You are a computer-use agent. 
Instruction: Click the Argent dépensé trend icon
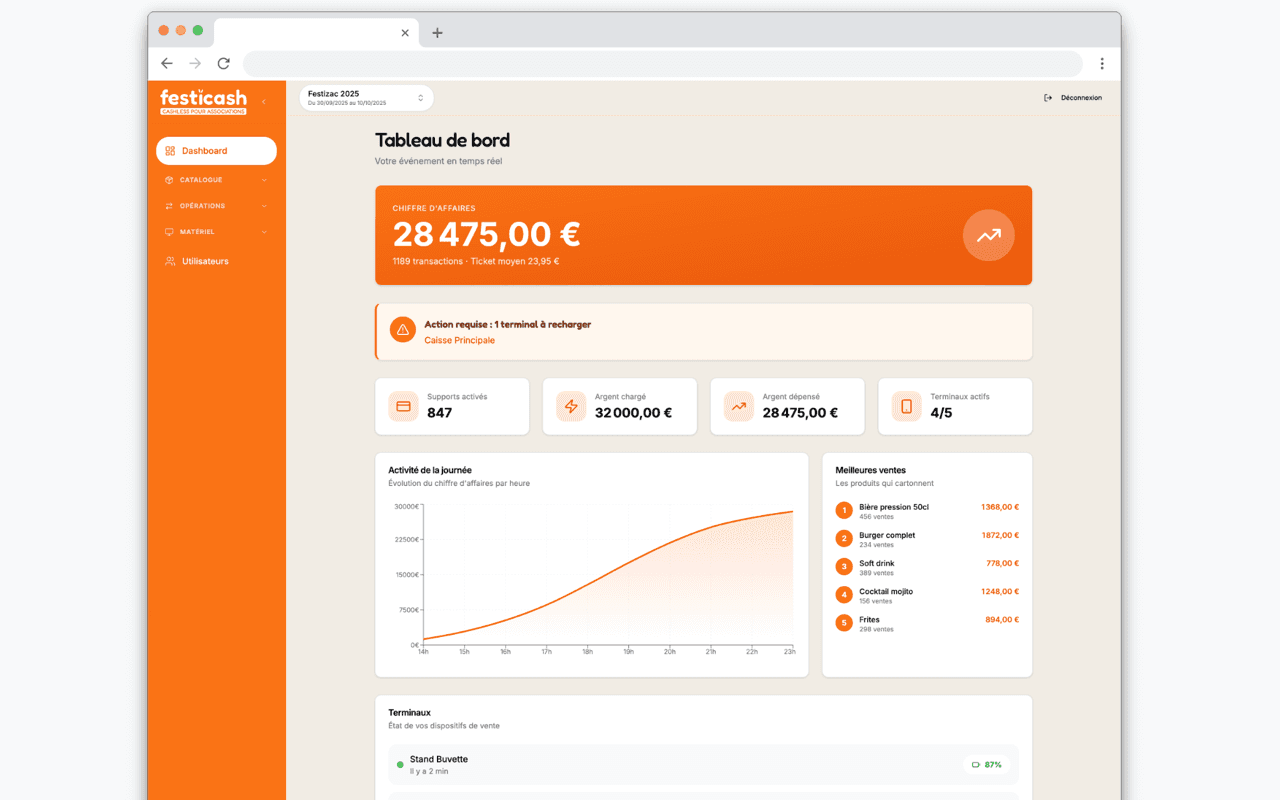pyautogui.click(x=739, y=406)
